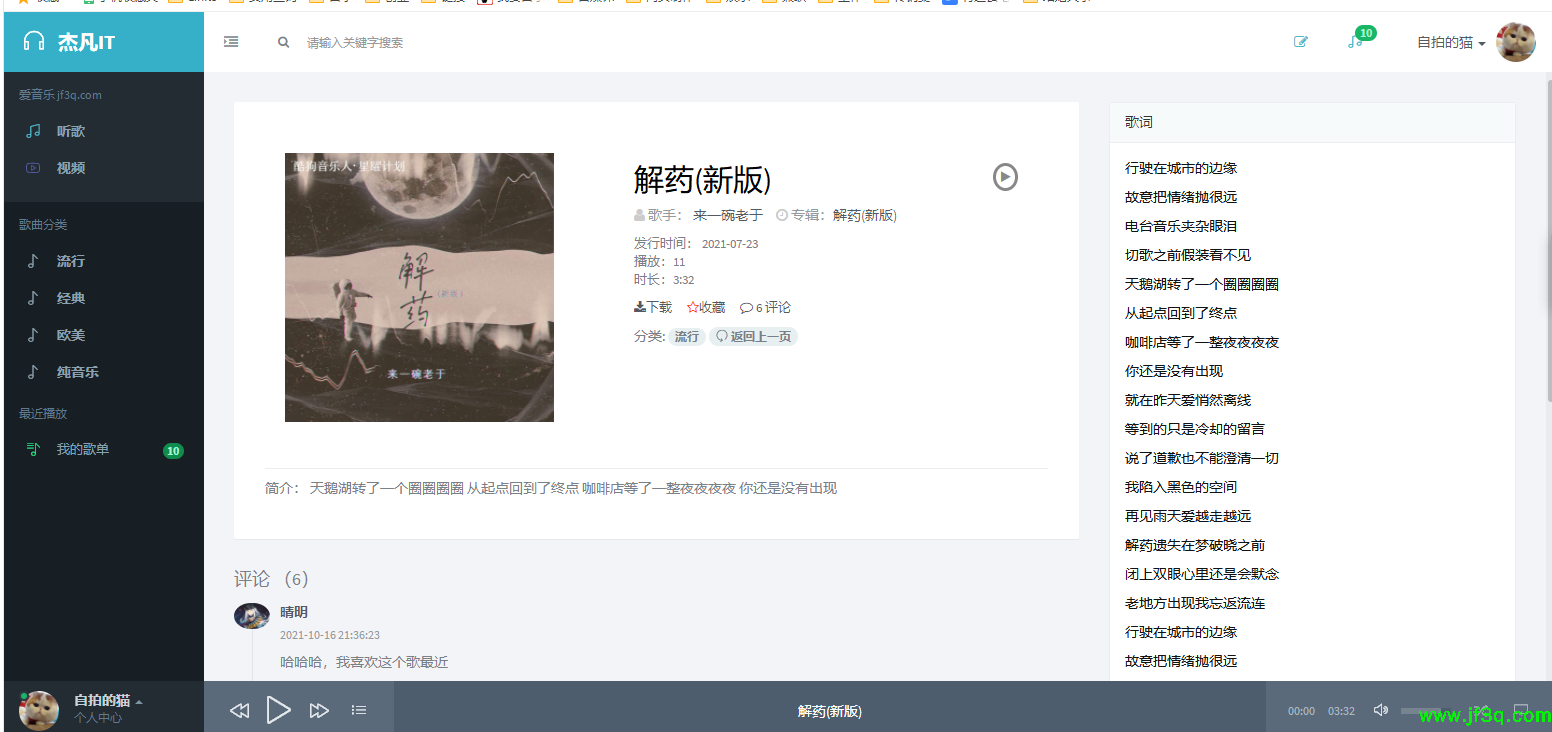Click the edit pencil icon in header

1300,42
